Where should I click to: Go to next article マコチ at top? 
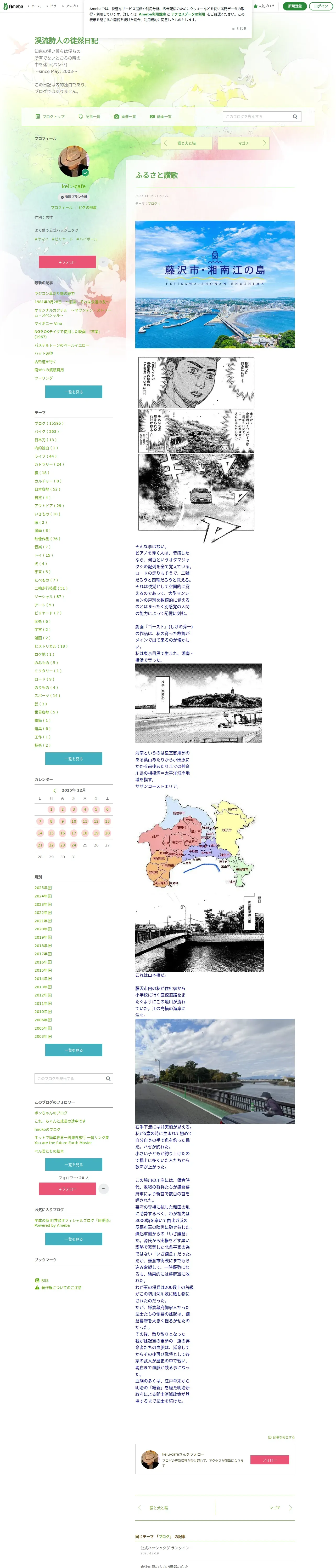coord(243,143)
